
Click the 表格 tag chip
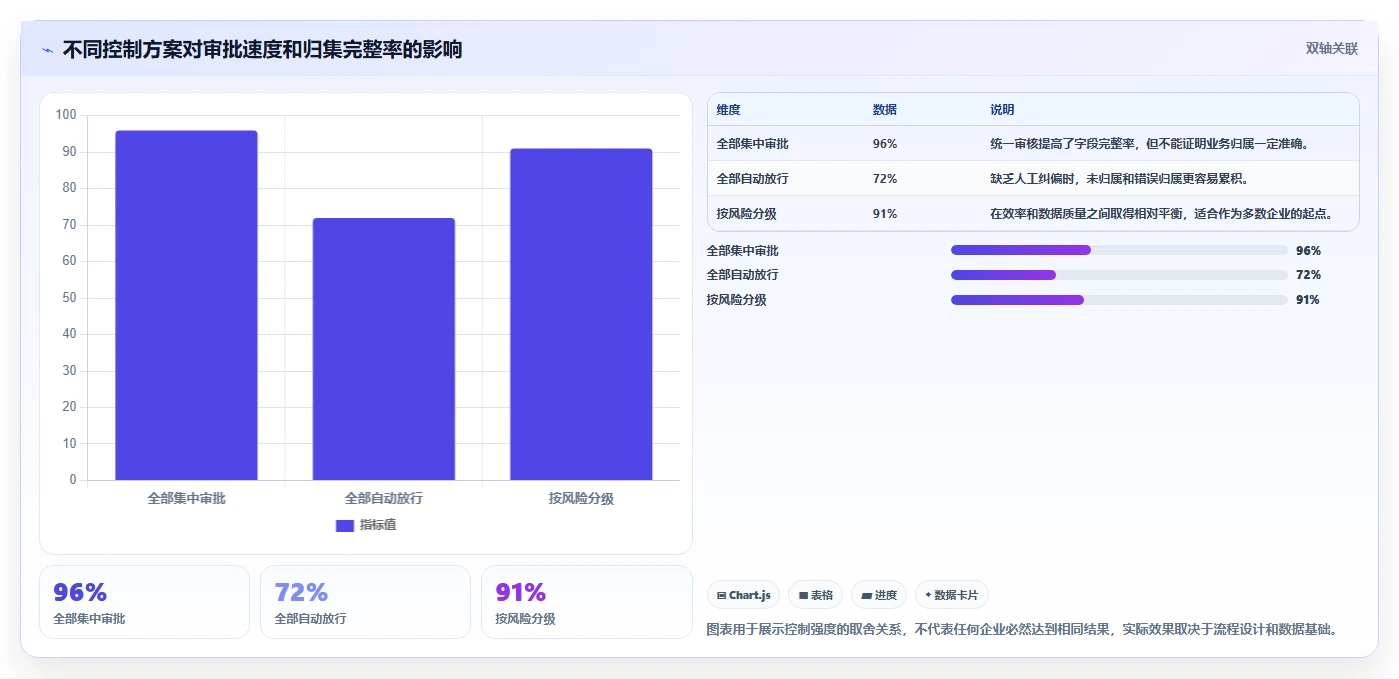coord(816,595)
